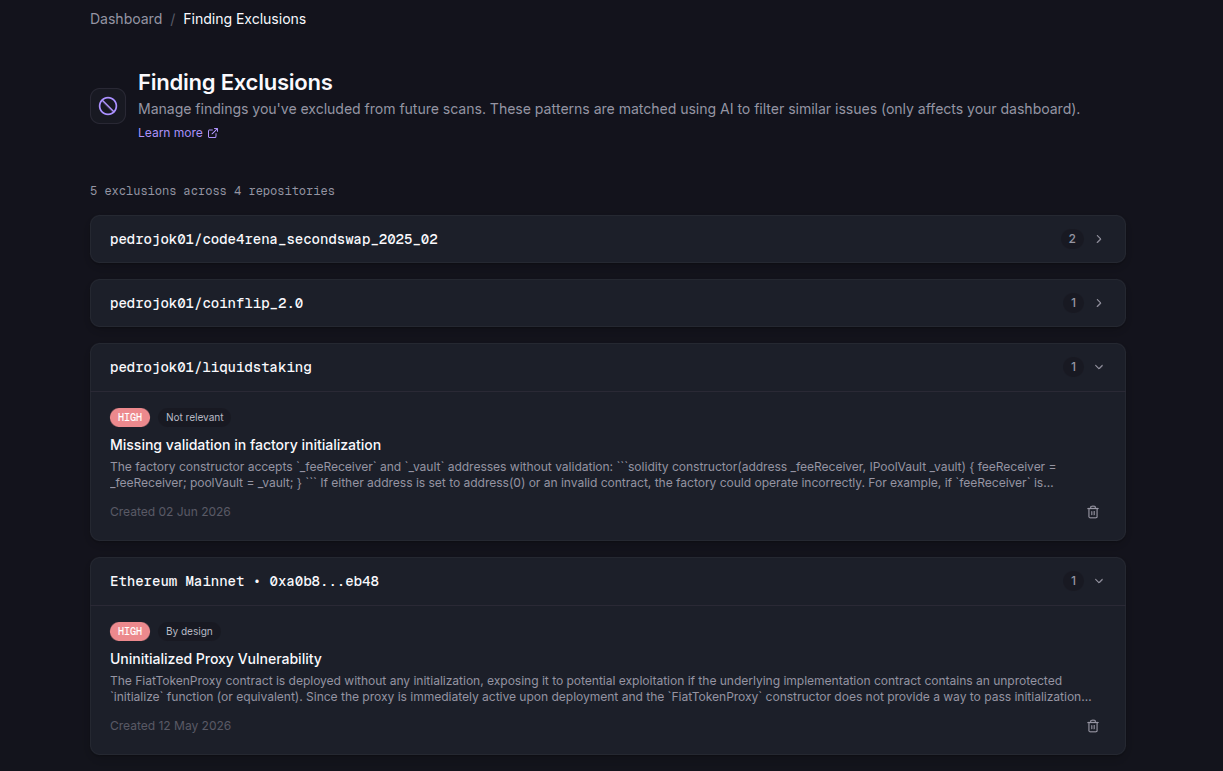Click the down chevron on liquidstaking row
Viewport: 1223px width, 771px height.
pos(1099,367)
